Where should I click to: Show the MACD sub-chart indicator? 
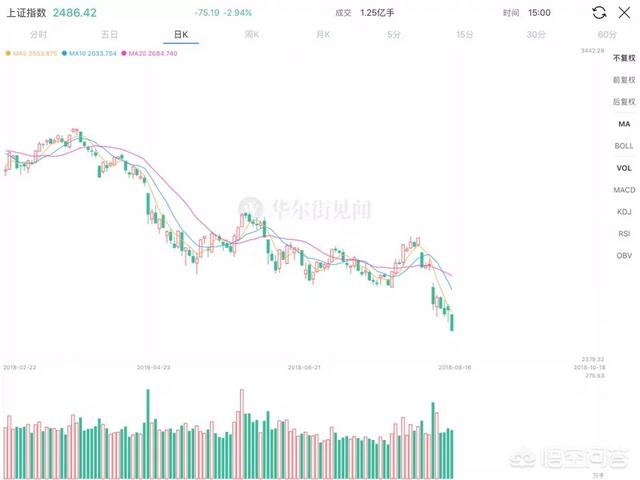[624, 190]
